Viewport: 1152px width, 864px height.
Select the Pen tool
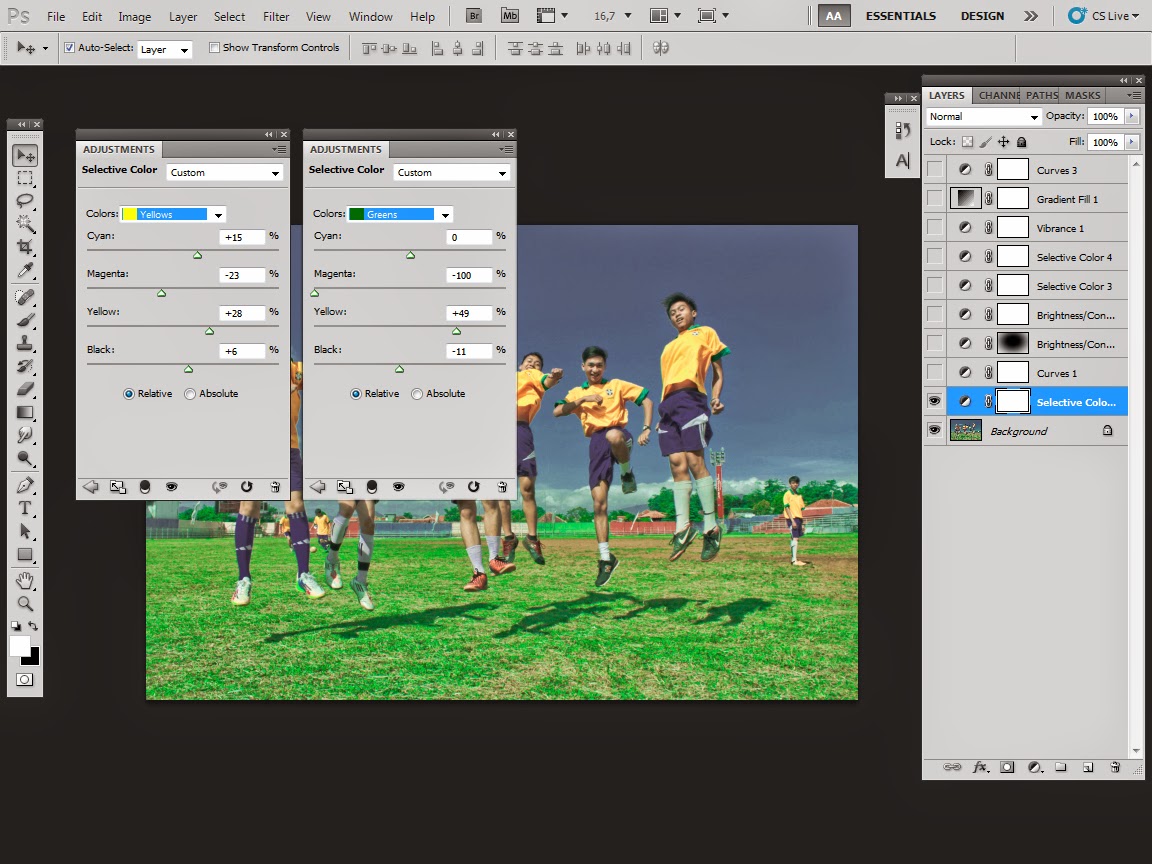25,485
